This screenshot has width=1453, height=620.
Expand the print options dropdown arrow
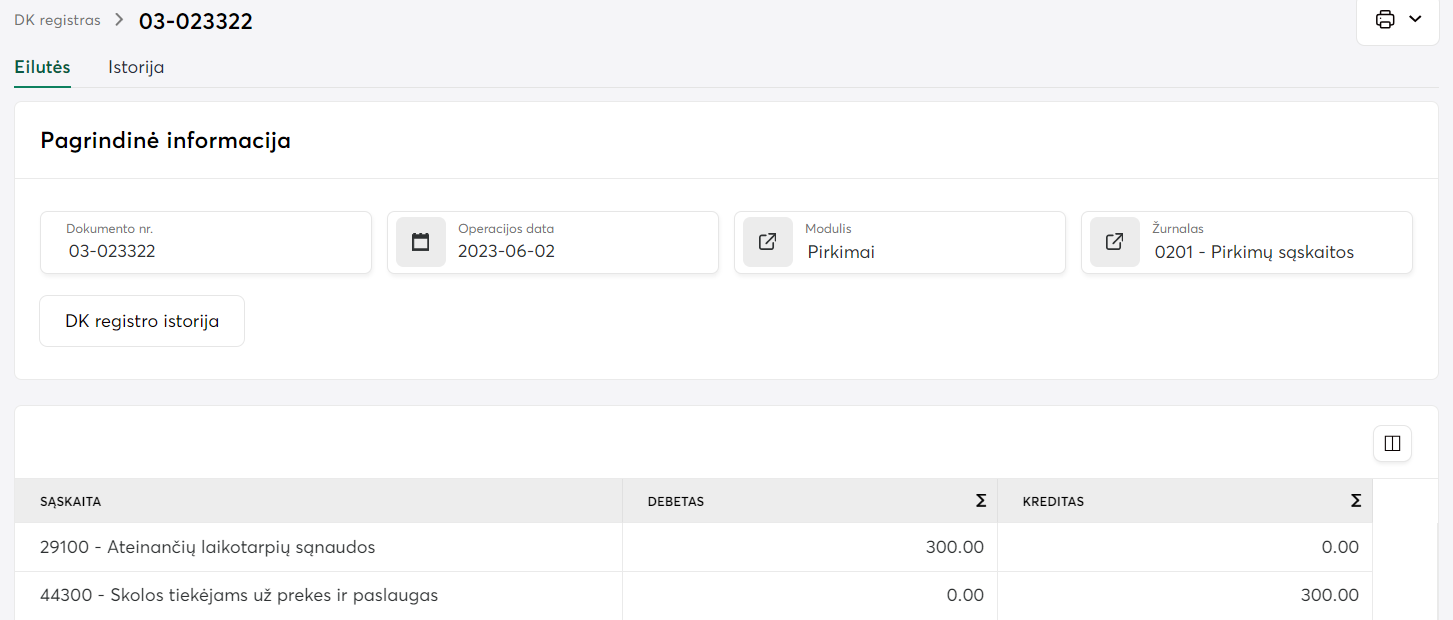coord(1415,20)
